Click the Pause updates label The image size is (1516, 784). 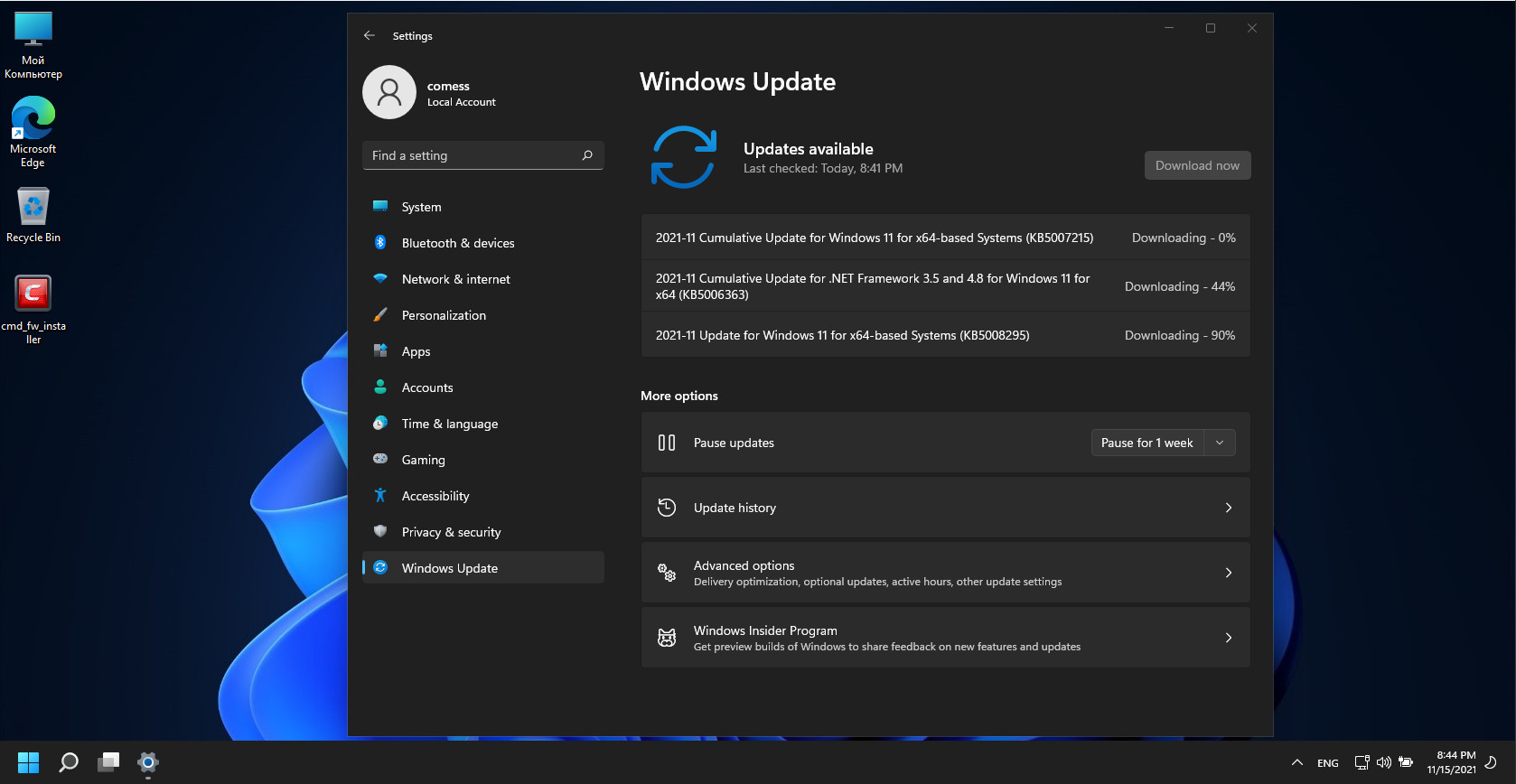pyautogui.click(x=734, y=443)
